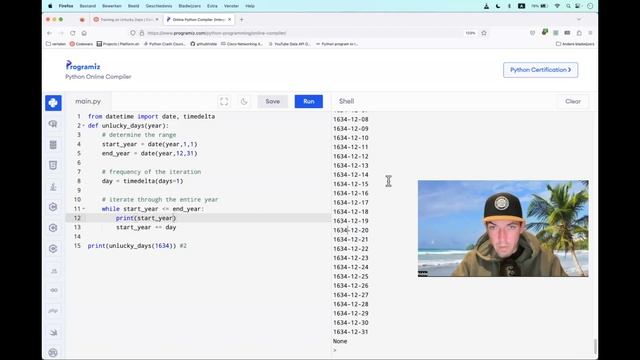
Task: Go to the browser home page
Action: pyautogui.click(x=84, y=33)
